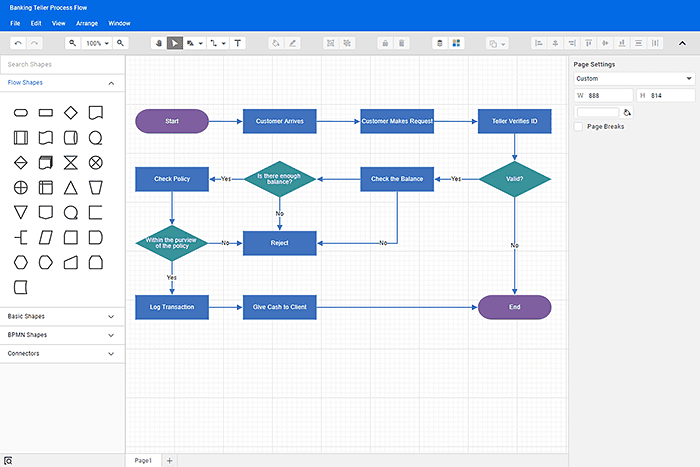The height and width of the screenshot is (467, 700).
Task: Open the Custom page size dropdown
Action: (634, 79)
